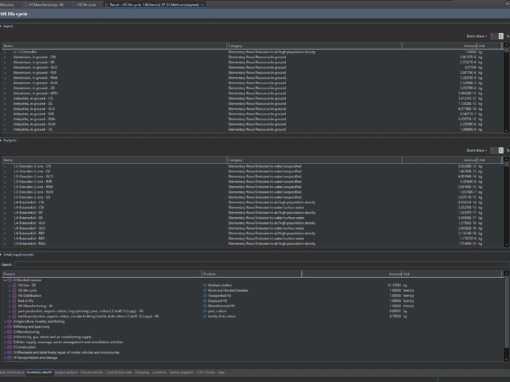The height and width of the screenshot is (382, 510).
Task: Open the HS Manufacturing - IN editor tab
Action: point(43,5)
